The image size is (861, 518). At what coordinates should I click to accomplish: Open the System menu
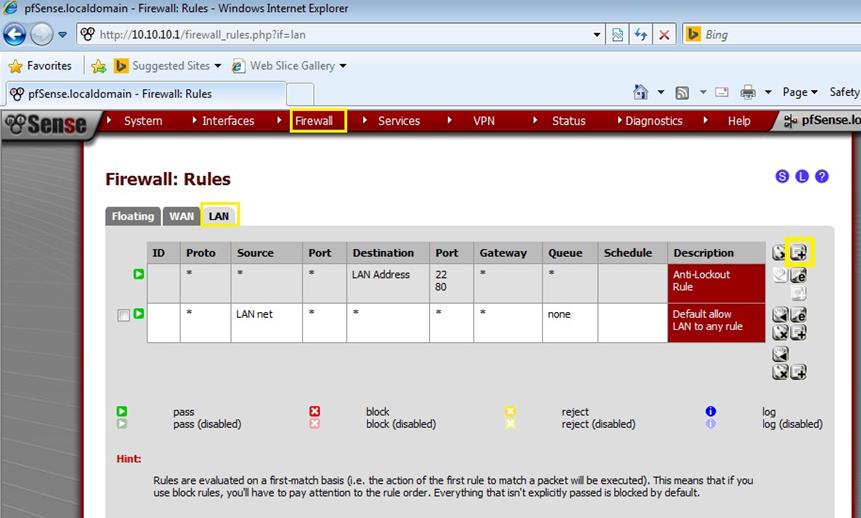tap(143, 121)
